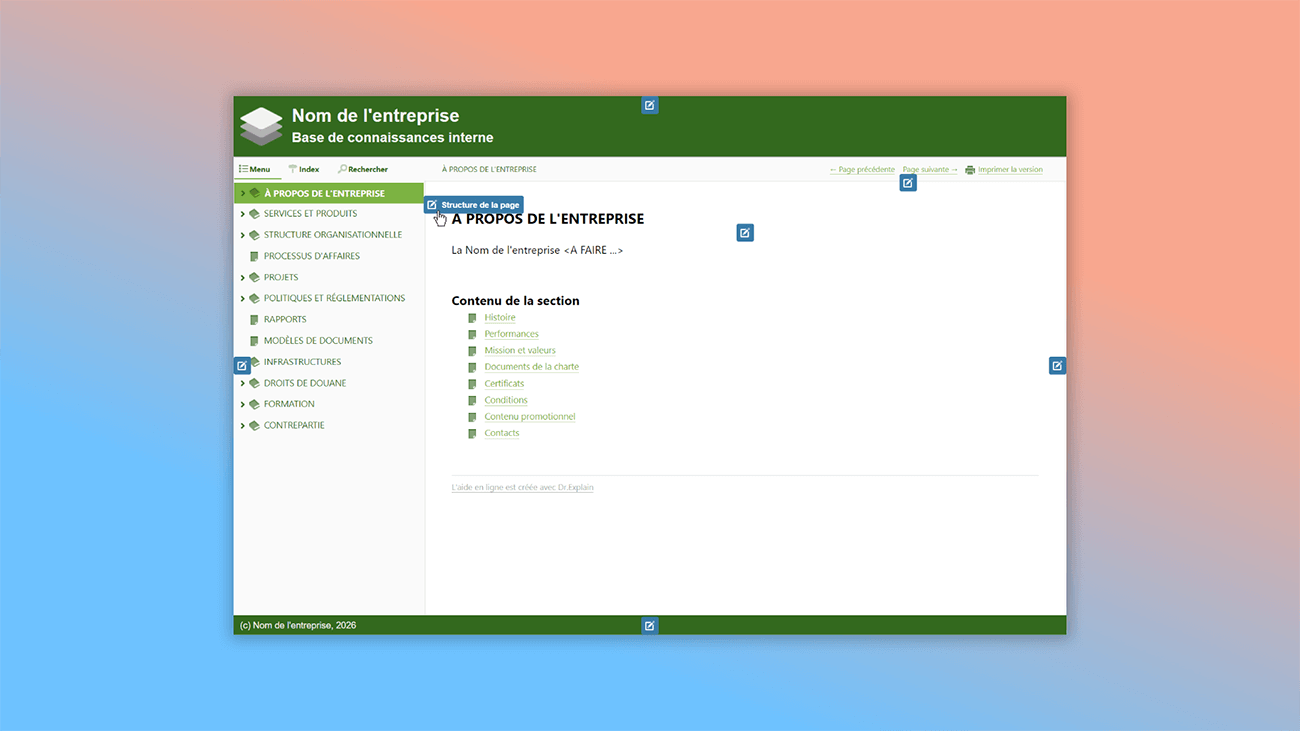Click the edit icon on the right margin
Screen dimensions: 1300x731
point(1057,365)
